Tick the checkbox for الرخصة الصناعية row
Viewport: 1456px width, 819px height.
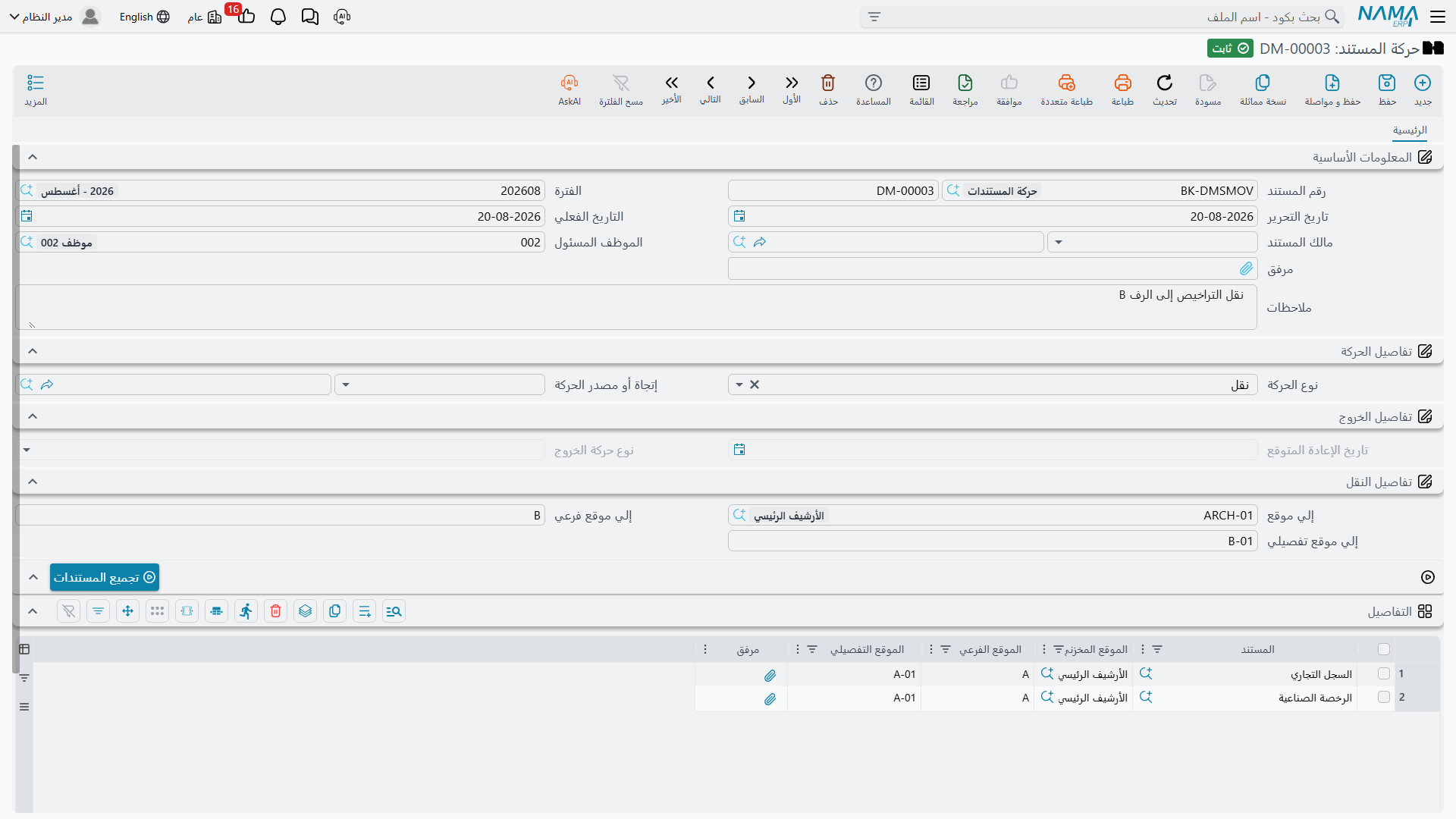click(x=1384, y=697)
